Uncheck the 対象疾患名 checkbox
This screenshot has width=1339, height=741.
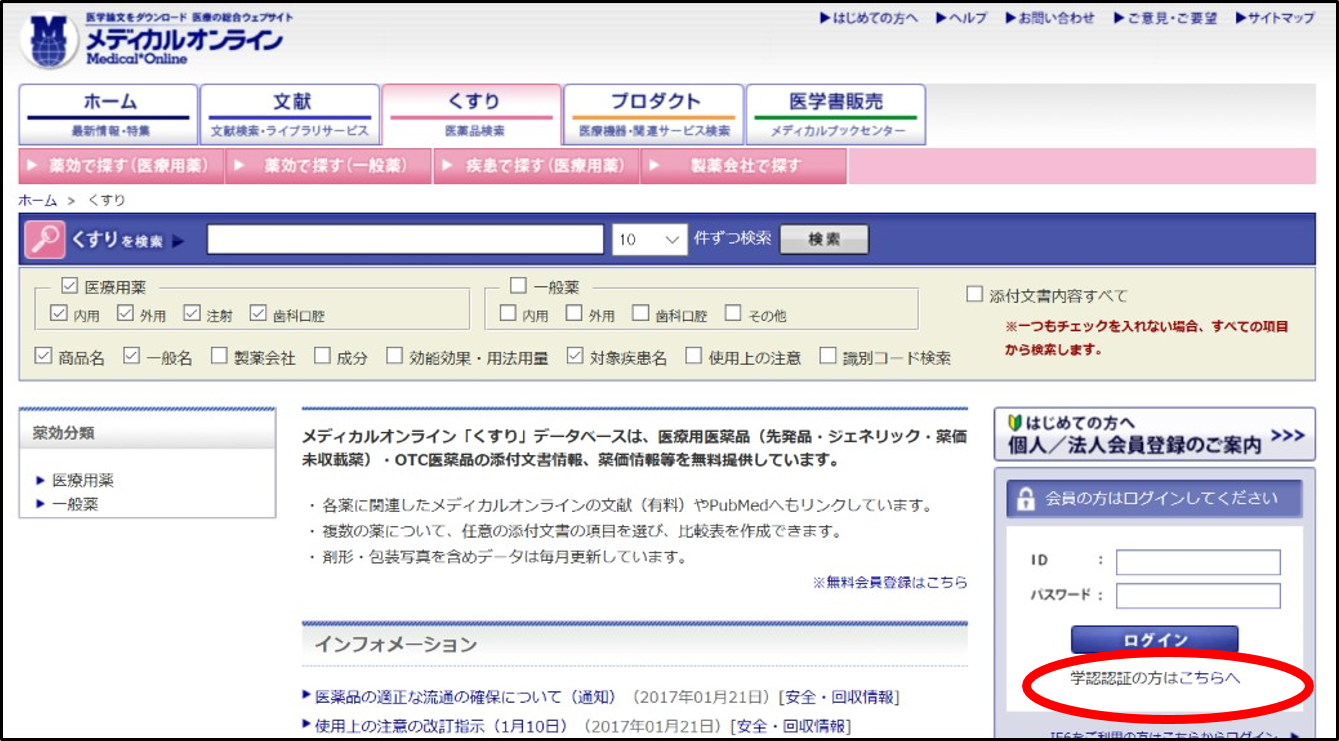574,356
